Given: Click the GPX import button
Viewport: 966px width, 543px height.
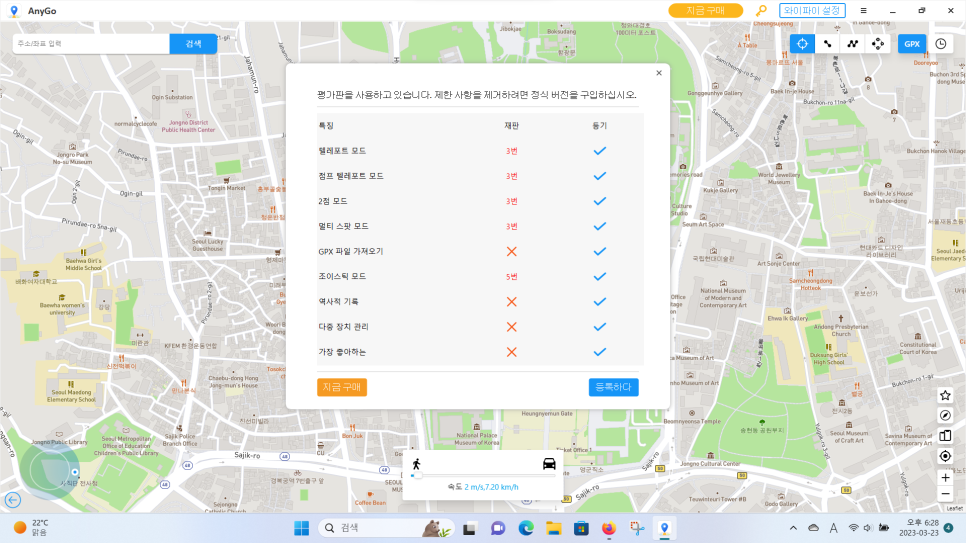Looking at the screenshot, I should point(912,44).
